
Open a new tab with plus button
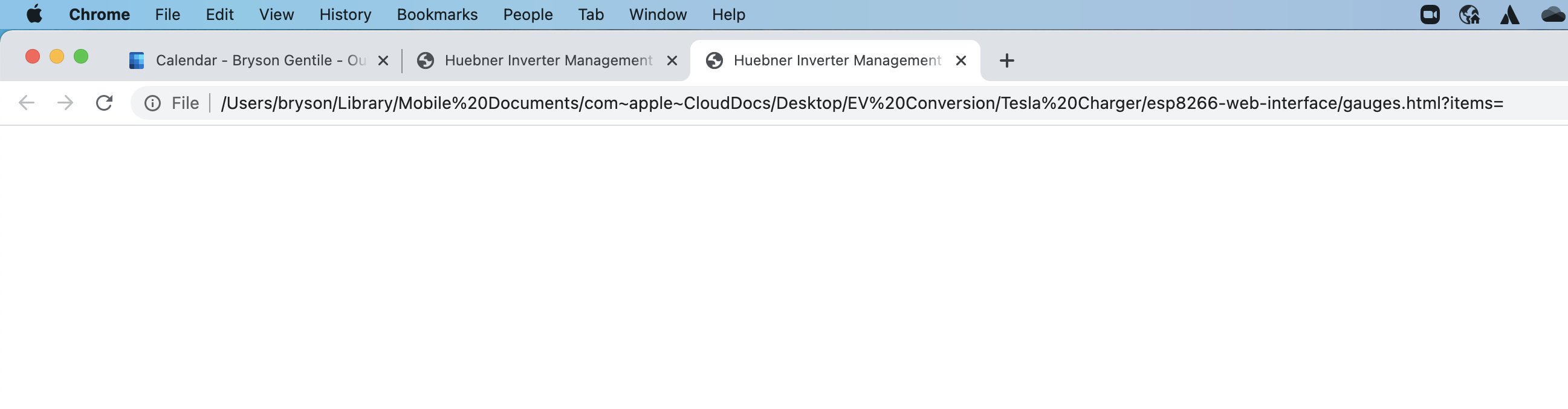[1007, 61]
